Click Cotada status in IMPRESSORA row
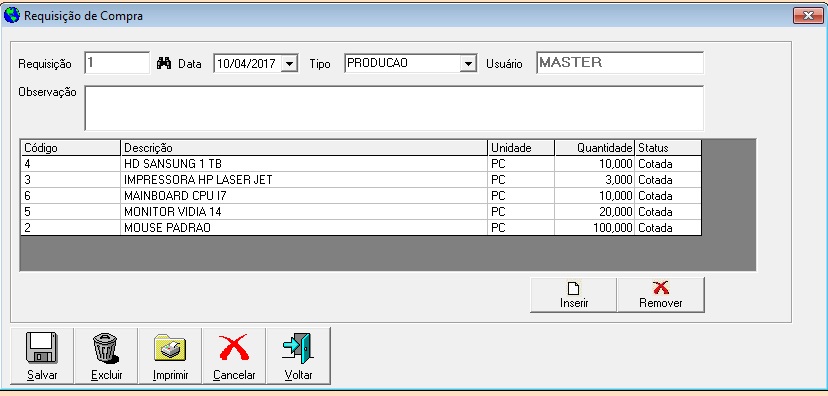Image resolution: width=828 pixels, height=396 pixels. [668, 180]
